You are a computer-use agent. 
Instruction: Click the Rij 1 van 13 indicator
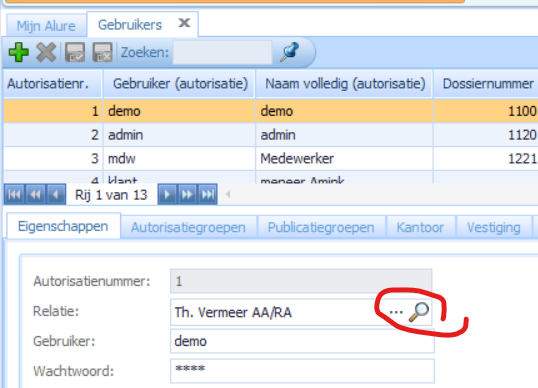(x=111, y=195)
